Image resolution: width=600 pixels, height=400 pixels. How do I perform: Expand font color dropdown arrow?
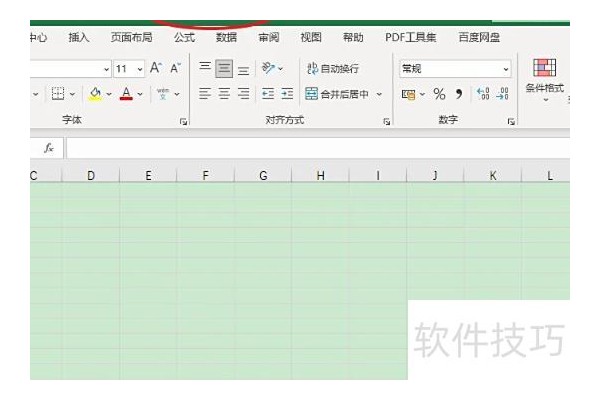coord(140,94)
